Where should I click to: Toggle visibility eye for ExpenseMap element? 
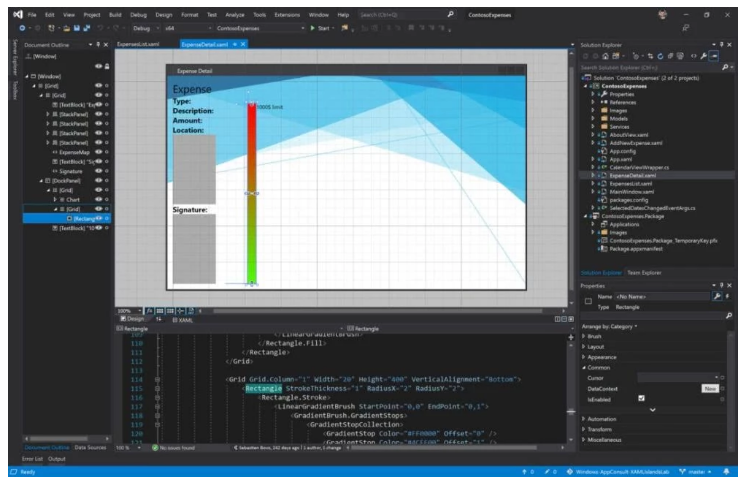point(97,151)
